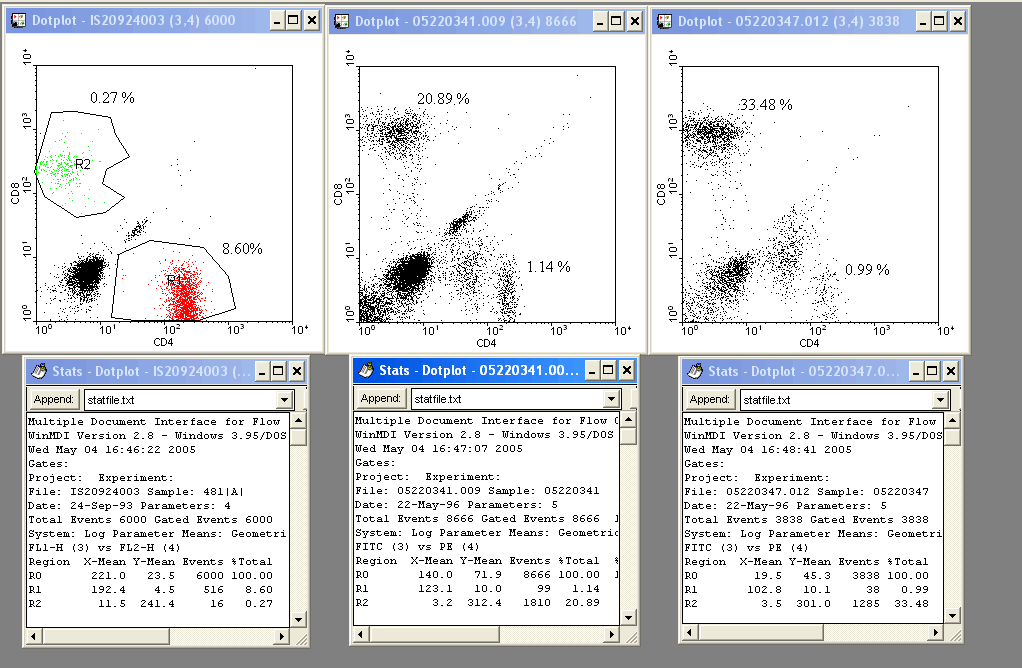The width and height of the screenshot is (1022, 668).
Task: Open the Stats 05220341 window control icon
Action: 366,371
